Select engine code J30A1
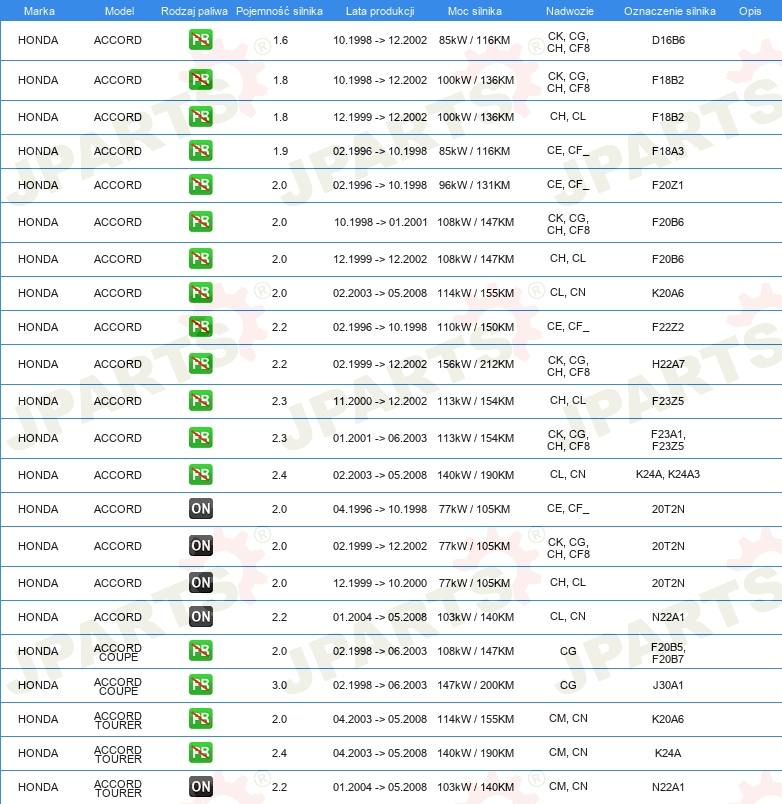Screen dimensions: 782x804 pyautogui.click(x=668, y=685)
